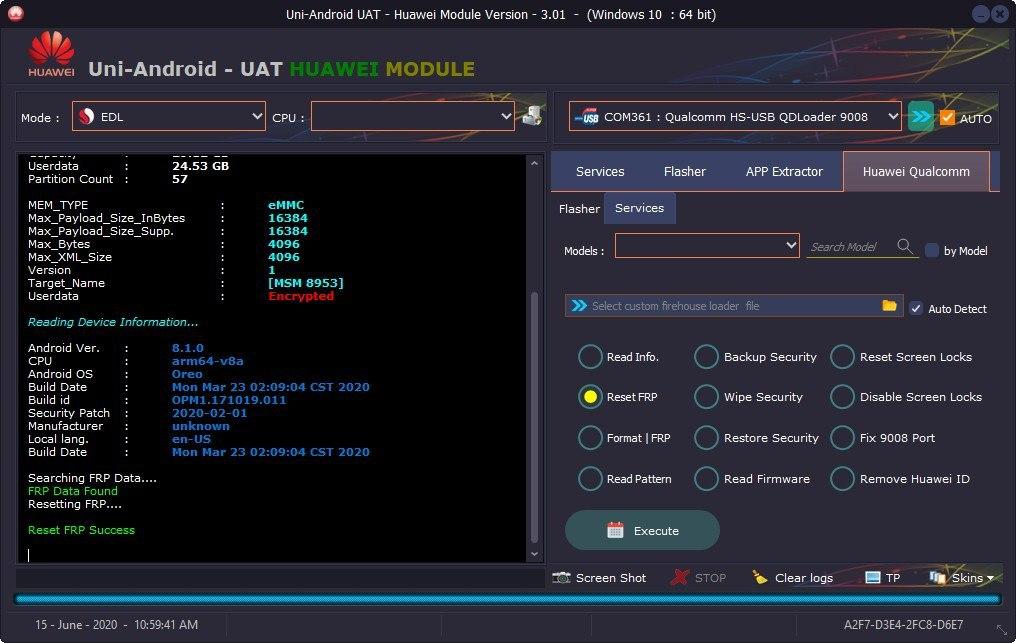1016x643 pixels.
Task: Open the APP Extractor tab
Action: 784,172
